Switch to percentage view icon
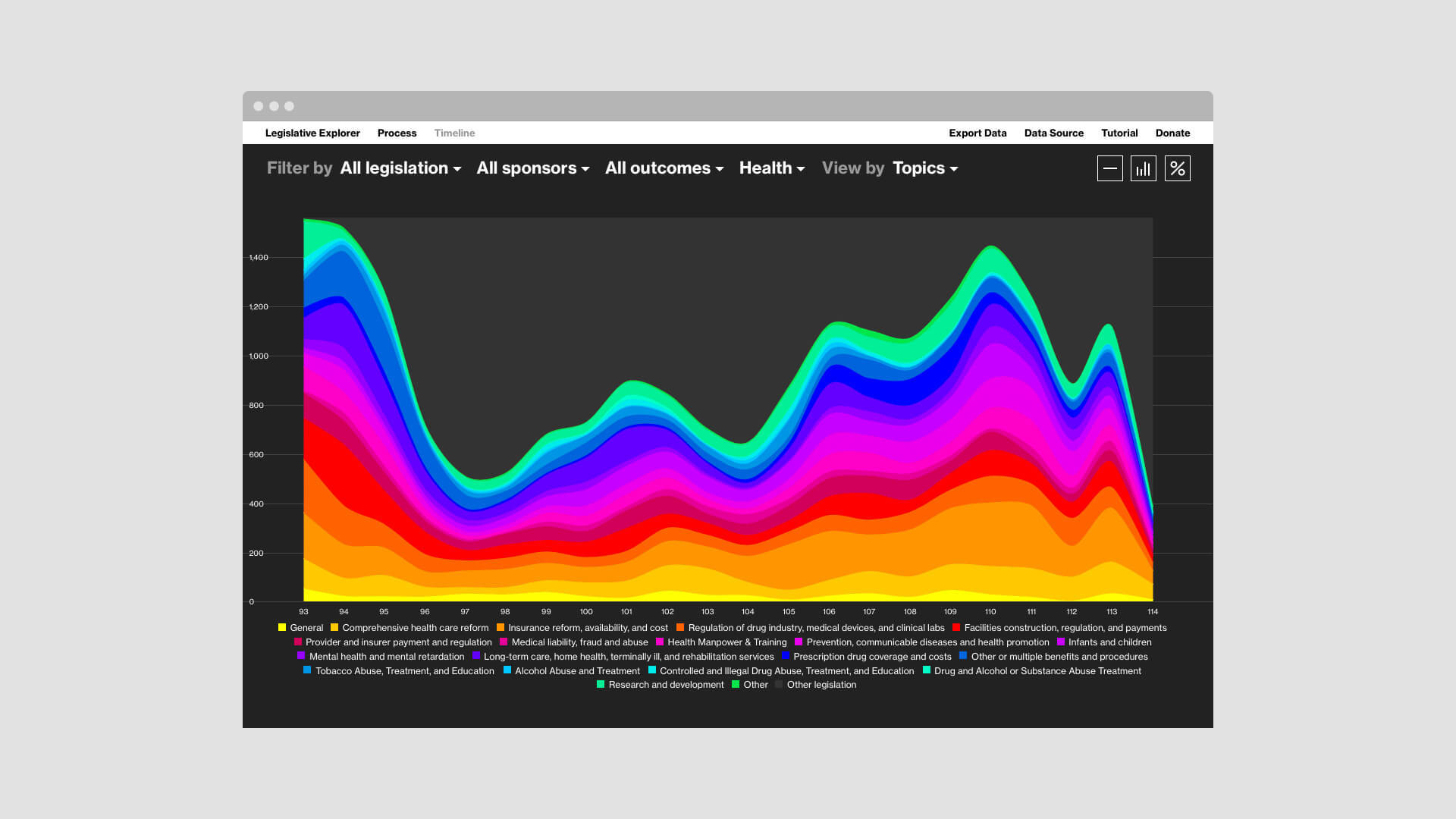 click(1178, 168)
